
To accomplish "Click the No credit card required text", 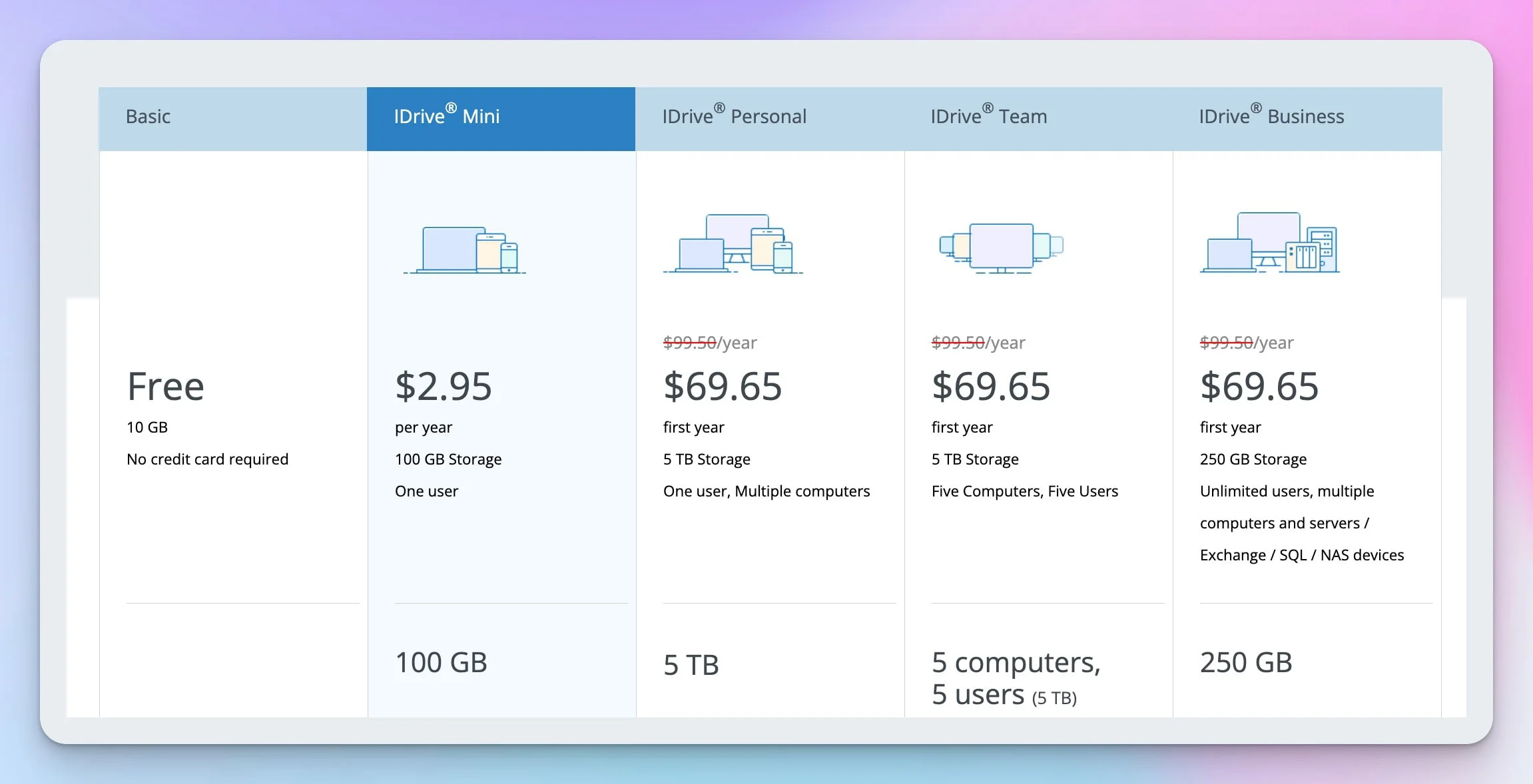I will coord(207,459).
